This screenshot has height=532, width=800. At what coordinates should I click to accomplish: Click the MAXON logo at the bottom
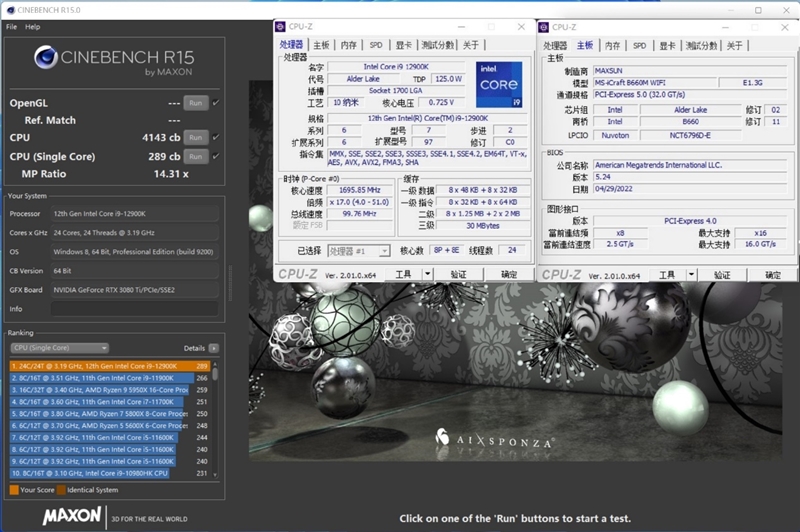(72, 516)
